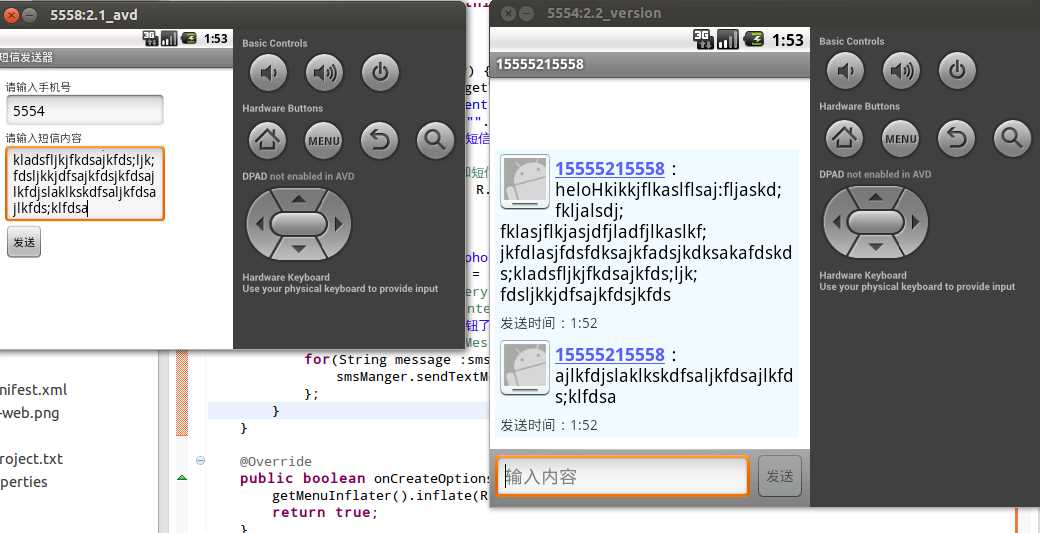
Task: Select roject.txt file in project tree
Action: (32, 459)
